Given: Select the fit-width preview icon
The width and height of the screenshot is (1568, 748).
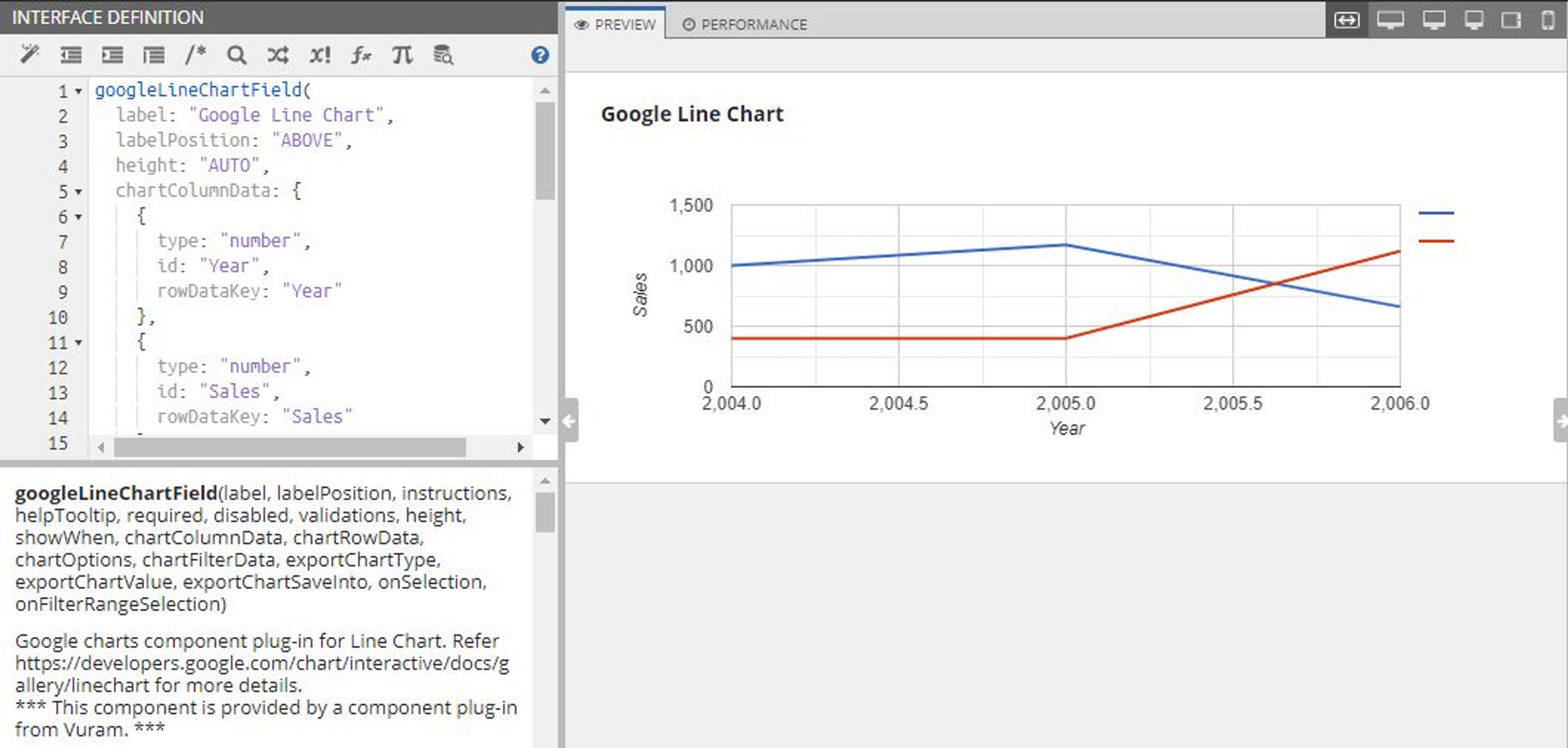Looking at the screenshot, I should (x=1346, y=20).
